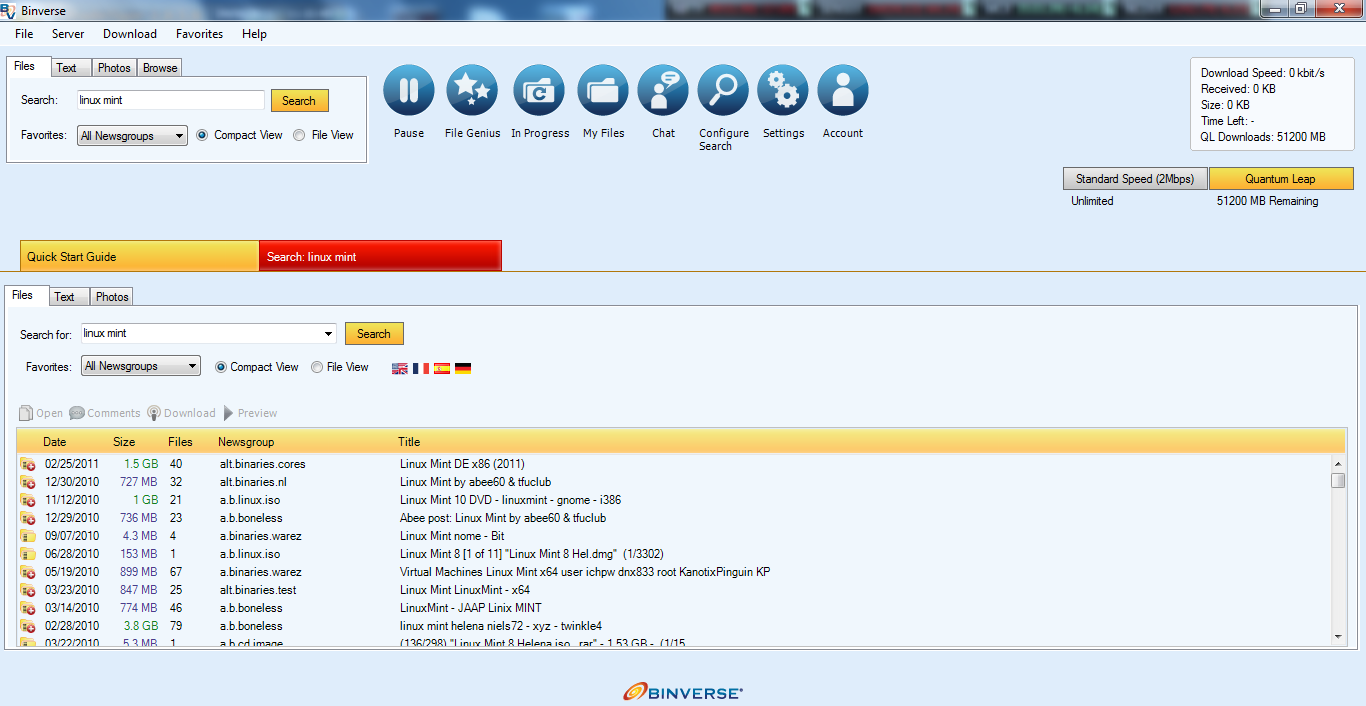Switch to the Photos tab in top panel
The image size is (1366, 706).
pos(114,68)
